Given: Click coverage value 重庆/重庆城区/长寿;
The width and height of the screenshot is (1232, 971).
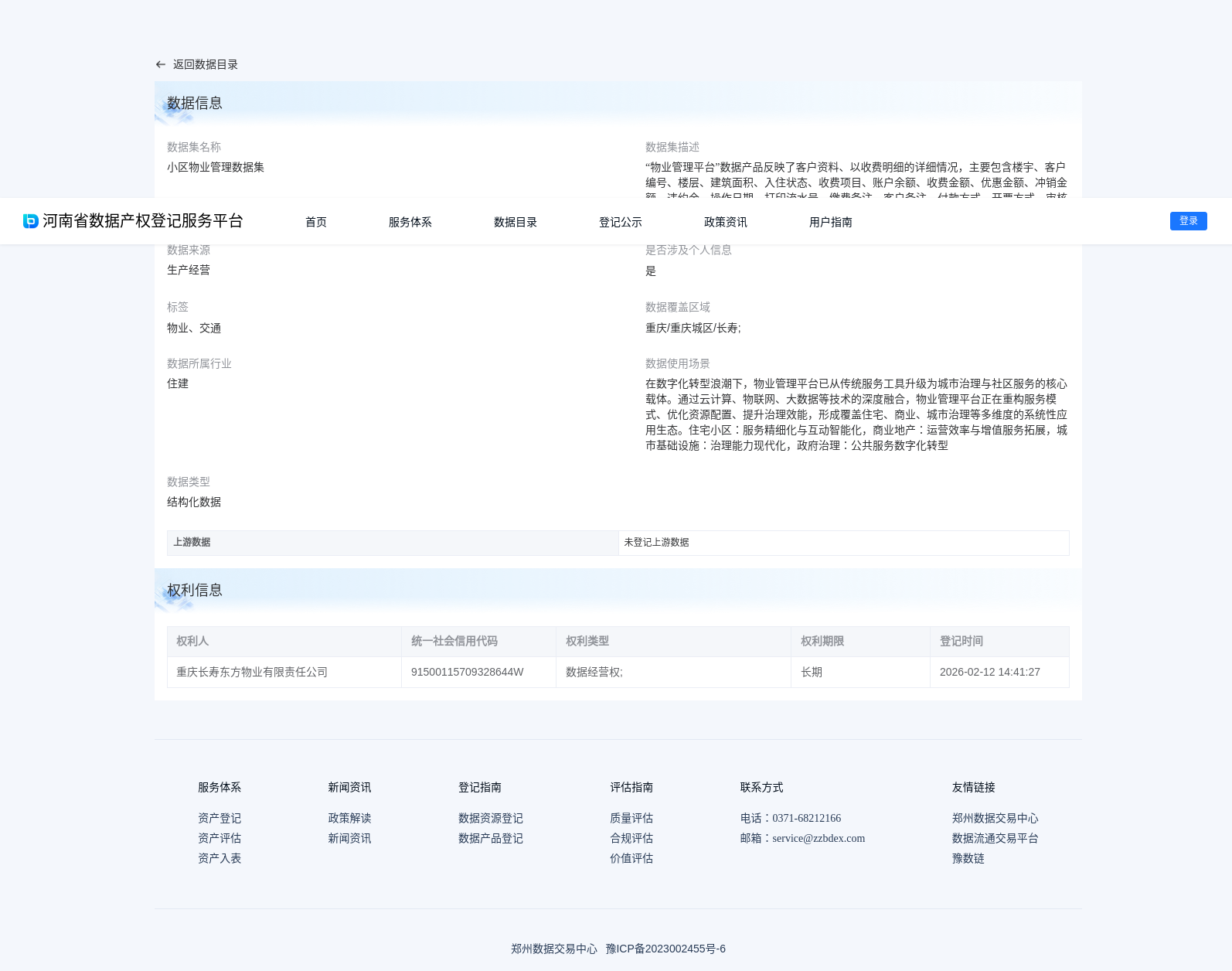Looking at the screenshot, I should click(693, 328).
